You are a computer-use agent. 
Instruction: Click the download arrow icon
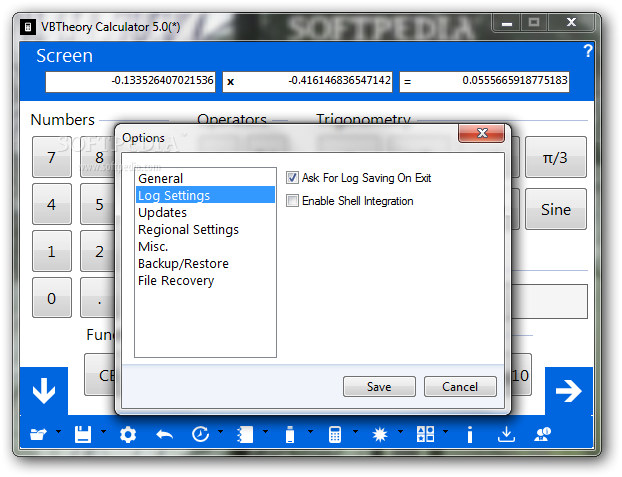coord(507,435)
